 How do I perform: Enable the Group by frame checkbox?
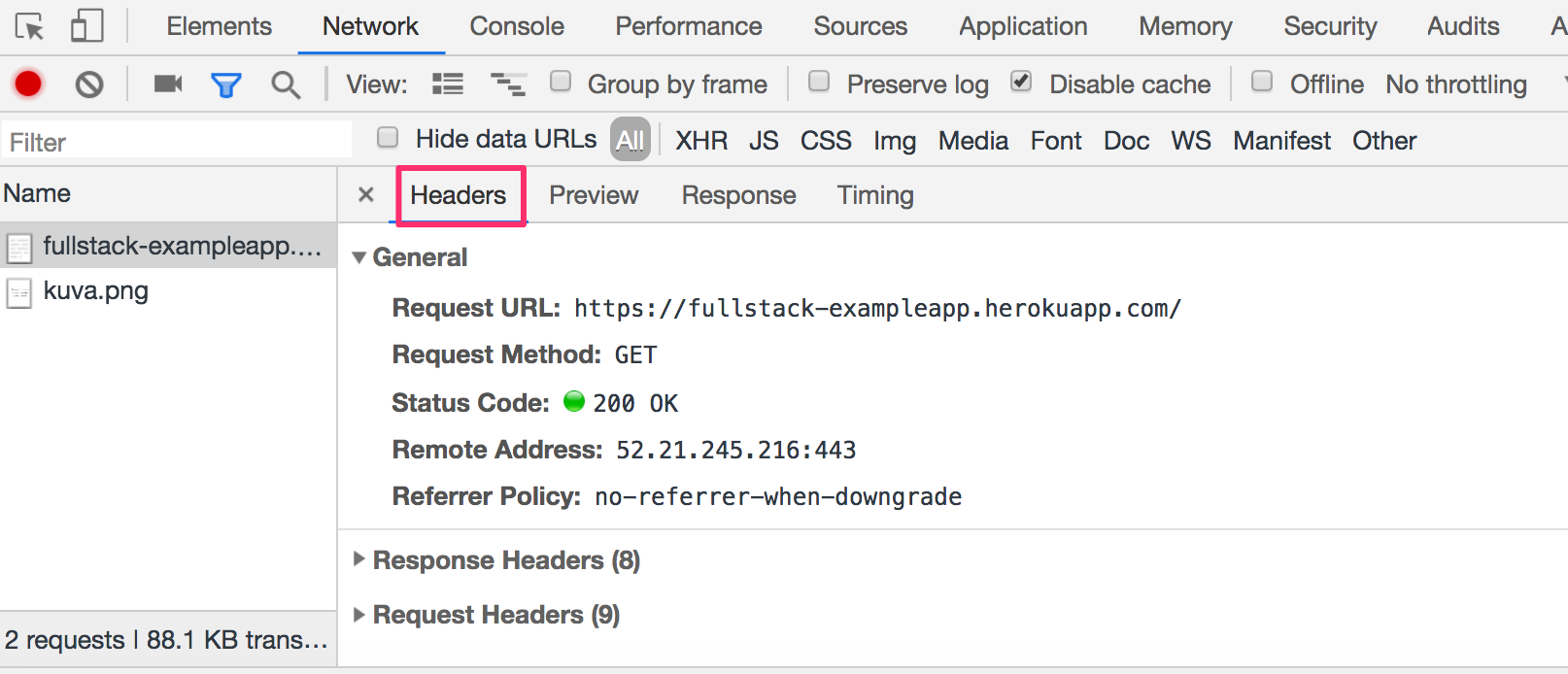[x=561, y=82]
